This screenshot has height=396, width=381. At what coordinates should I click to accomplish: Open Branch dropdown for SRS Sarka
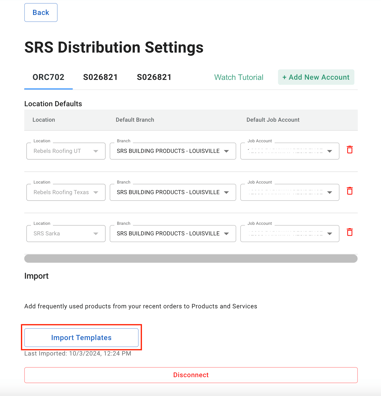coord(173,234)
